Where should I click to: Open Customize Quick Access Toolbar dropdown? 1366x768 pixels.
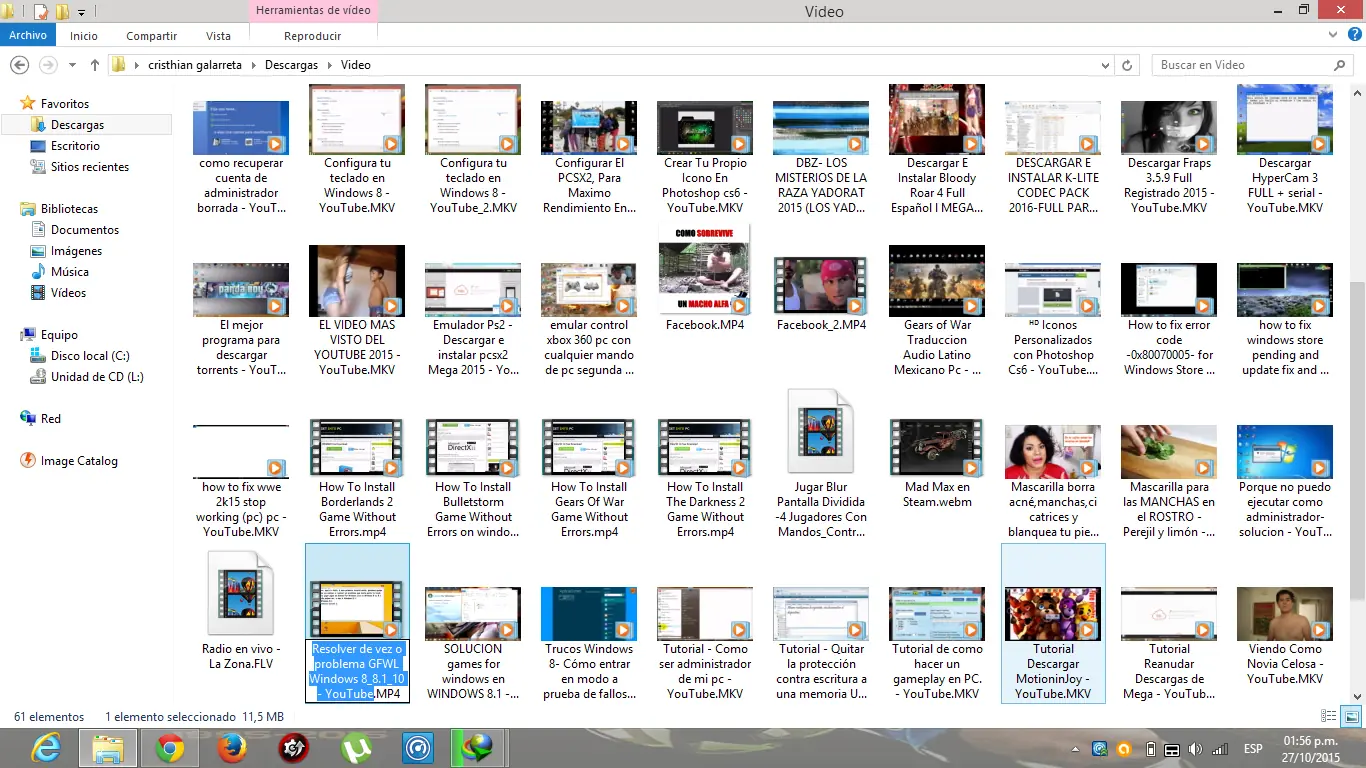click(81, 12)
